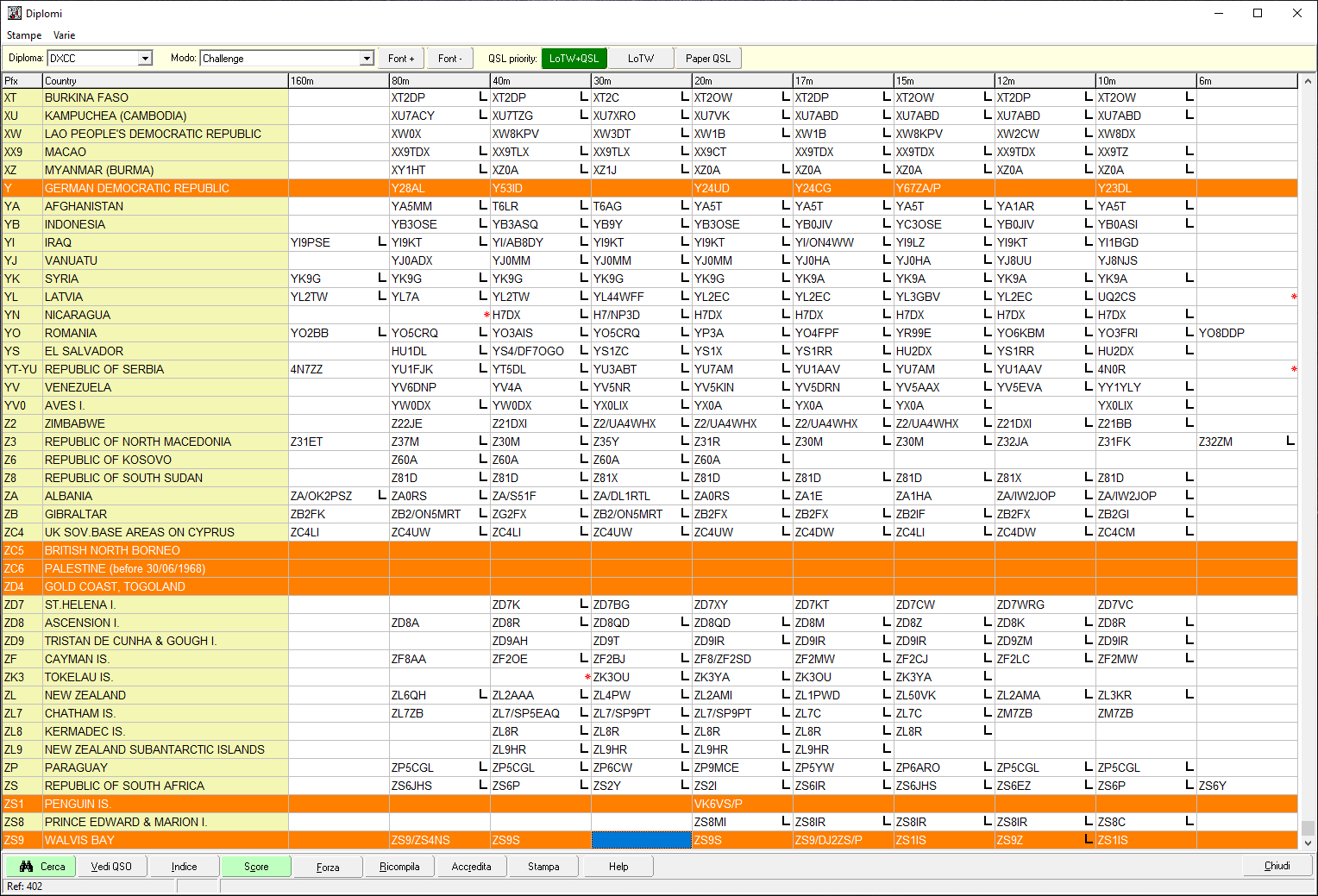Click UQ2CS cell in LATVIA row
1318x896 pixels.
pos(1146,297)
